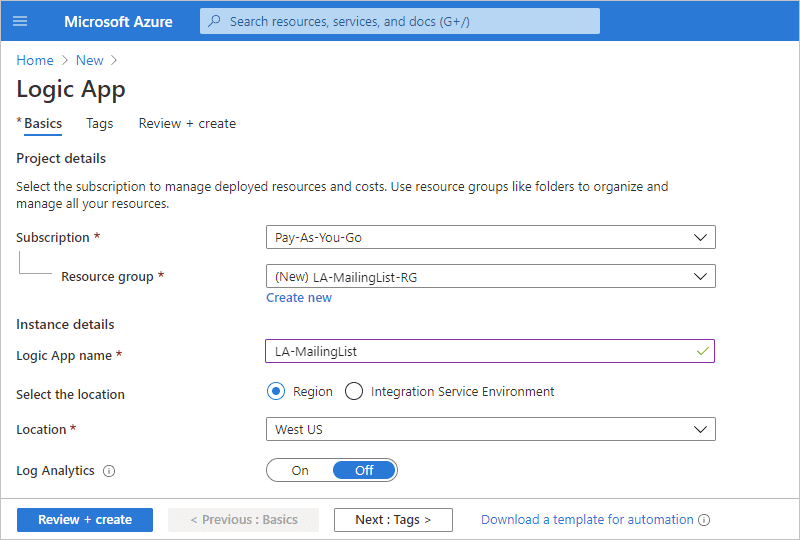Click Next : Tags button

pyautogui.click(x=393, y=520)
